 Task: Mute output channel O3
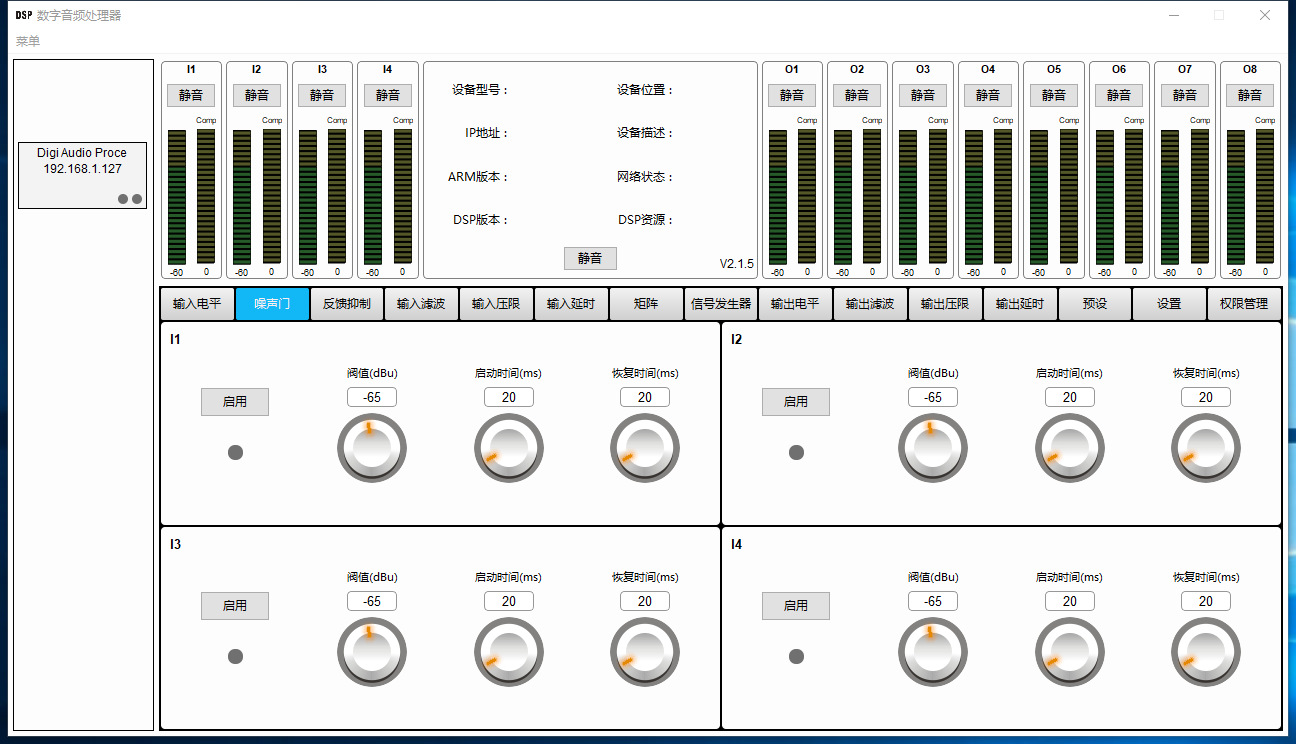923,95
